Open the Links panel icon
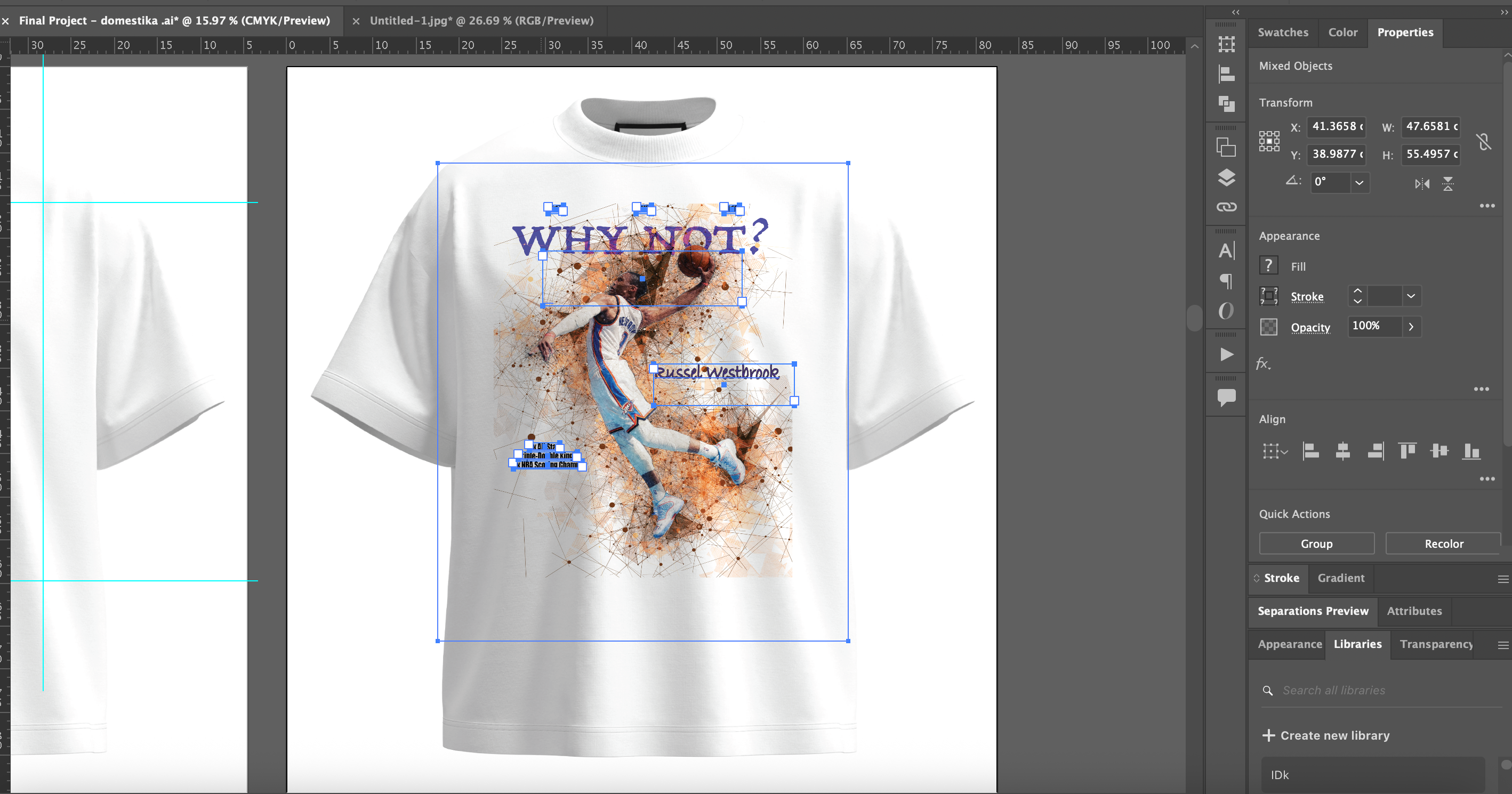The height and width of the screenshot is (794, 1512). pos(1226,207)
